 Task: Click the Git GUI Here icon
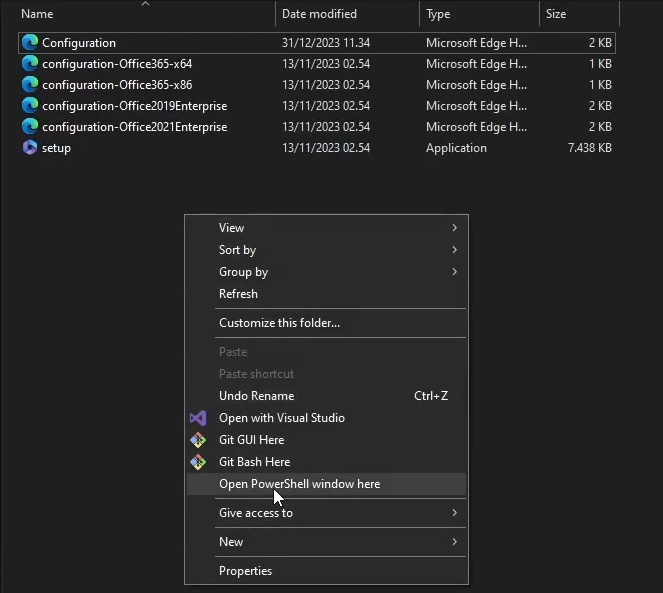coord(198,440)
